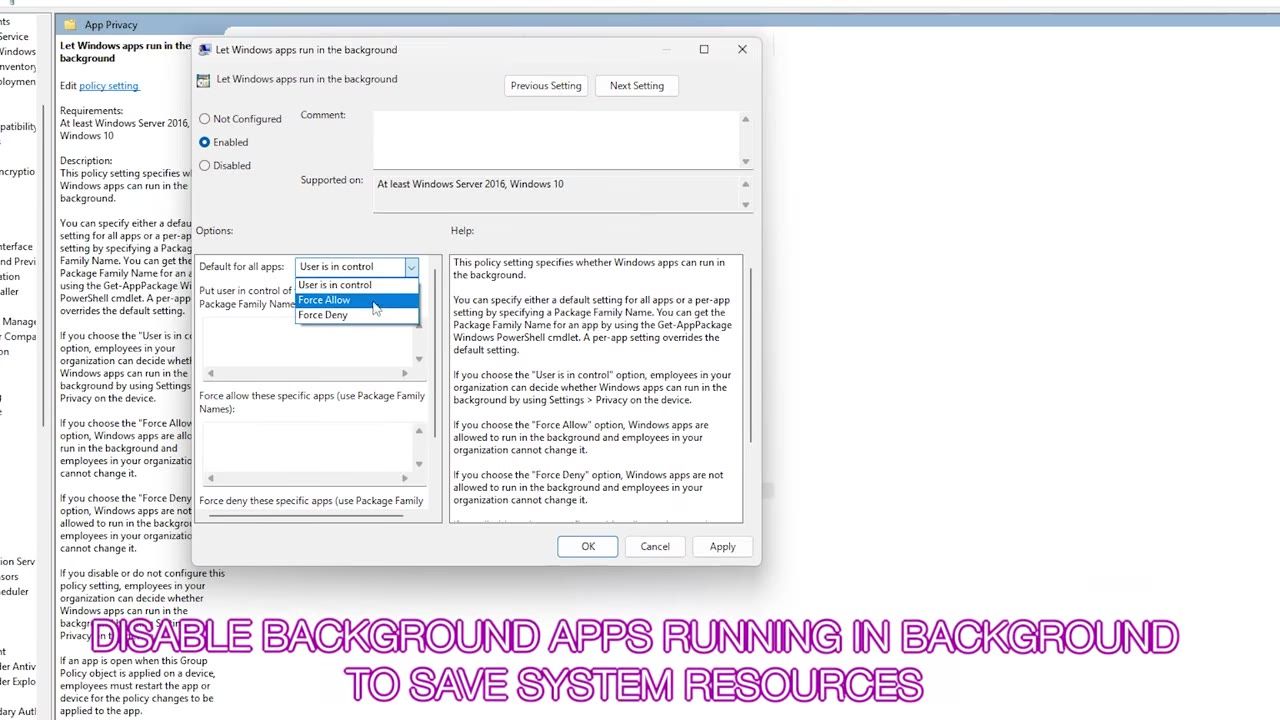Choose the Force Deny option
The height and width of the screenshot is (720, 1280).
(x=357, y=315)
